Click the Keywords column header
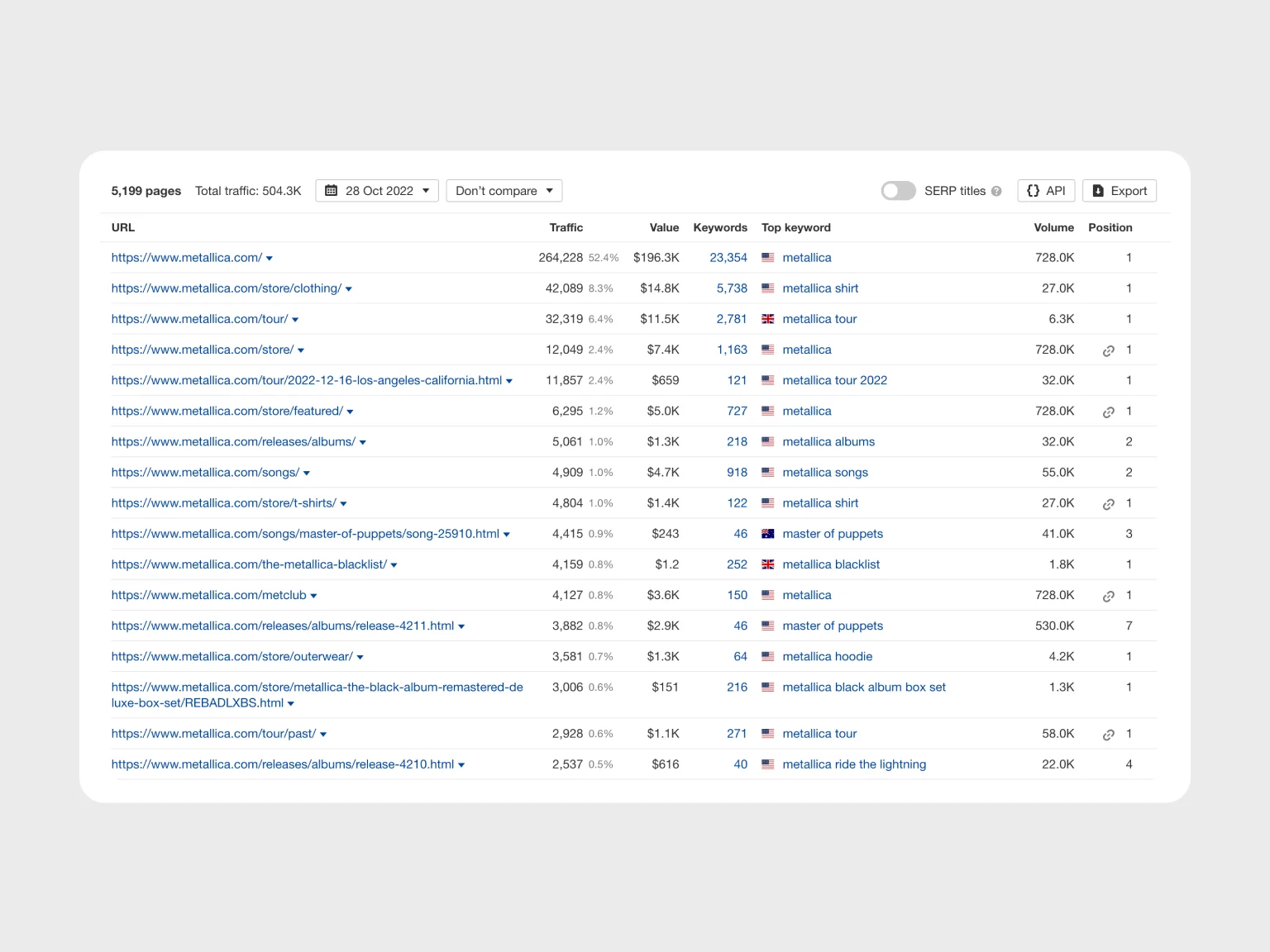The width and height of the screenshot is (1270, 952). tap(720, 227)
